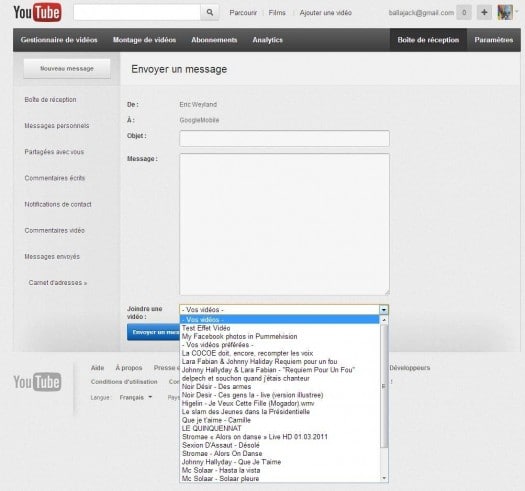Click the ballajack@gmail.com account name
This screenshot has width=525, height=491.
(x=421, y=13)
